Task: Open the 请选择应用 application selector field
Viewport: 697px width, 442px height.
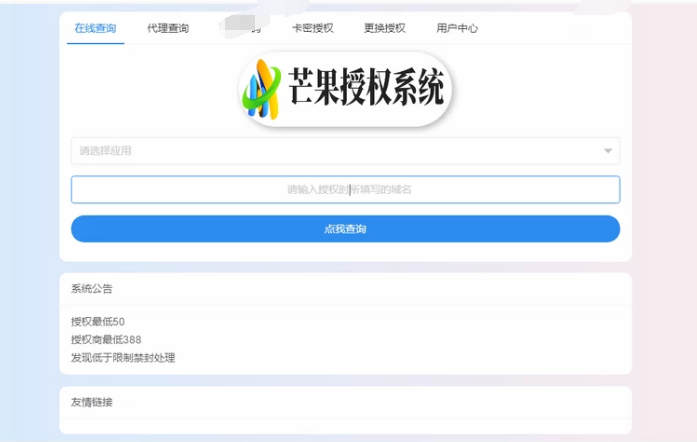Action: (330, 151)
